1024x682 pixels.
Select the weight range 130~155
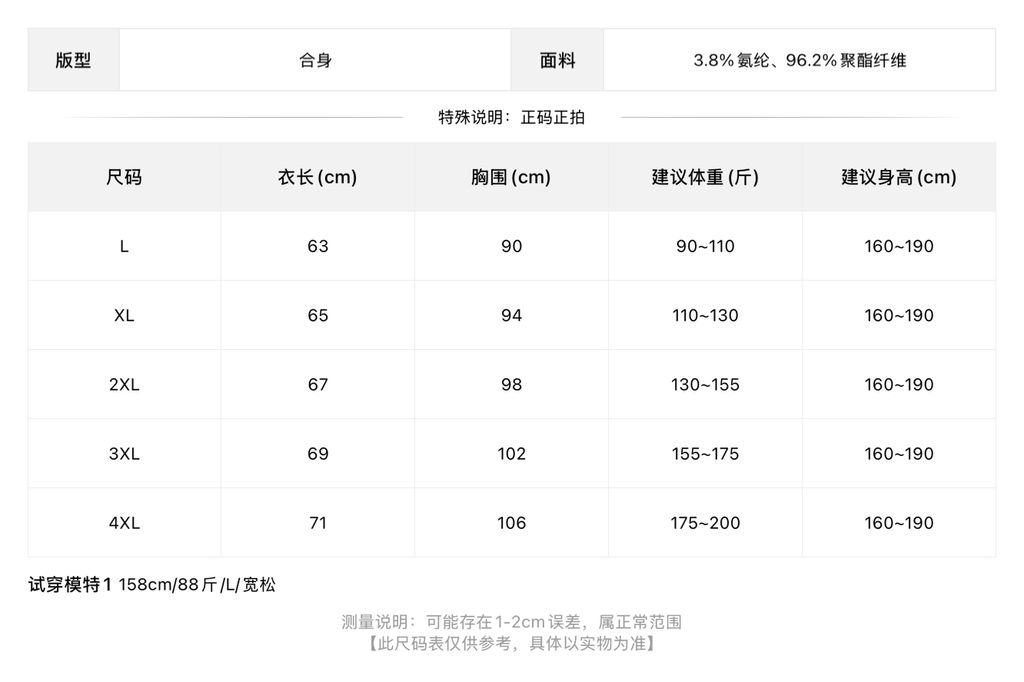tap(705, 385)
